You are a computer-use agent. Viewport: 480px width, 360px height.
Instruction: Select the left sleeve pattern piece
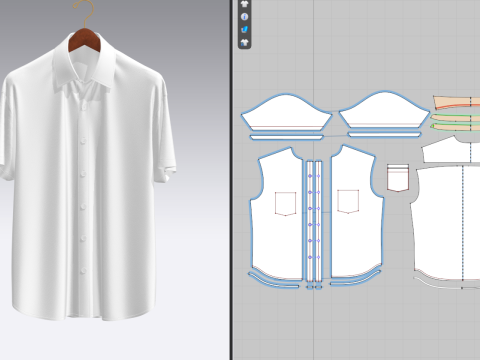click(286, 113)
